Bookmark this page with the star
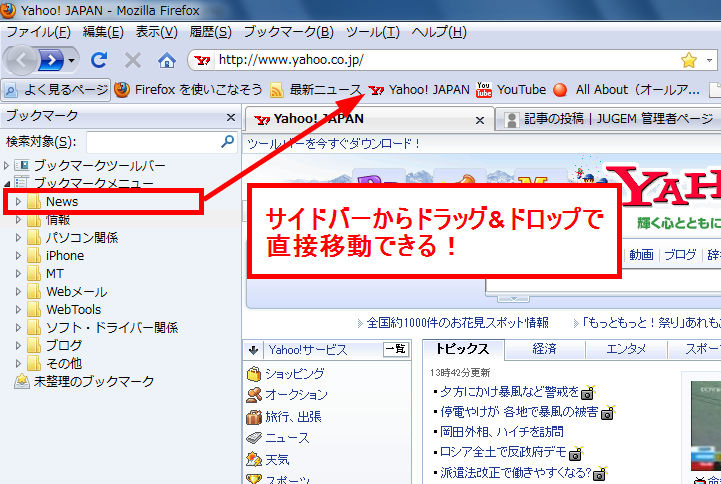 point(688,60)
